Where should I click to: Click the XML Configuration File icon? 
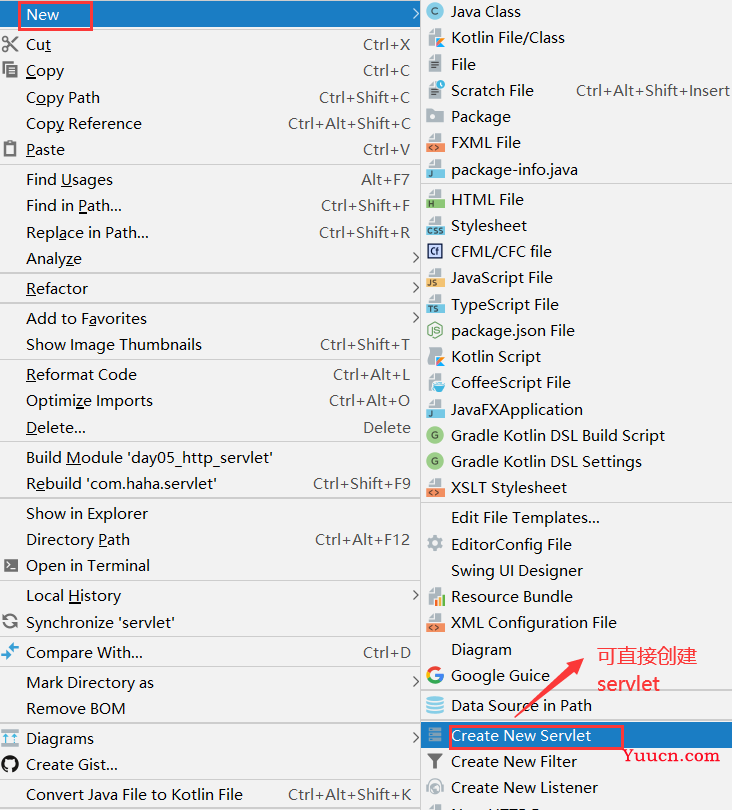435,622
